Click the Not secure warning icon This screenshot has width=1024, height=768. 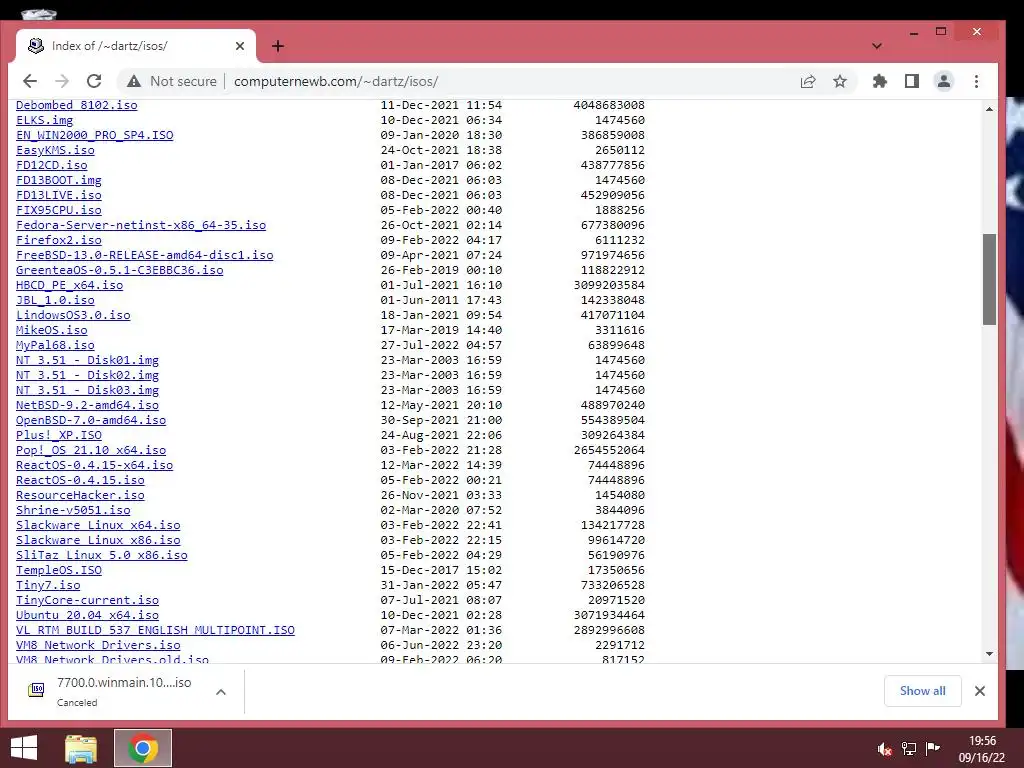(x=134, y=81)
